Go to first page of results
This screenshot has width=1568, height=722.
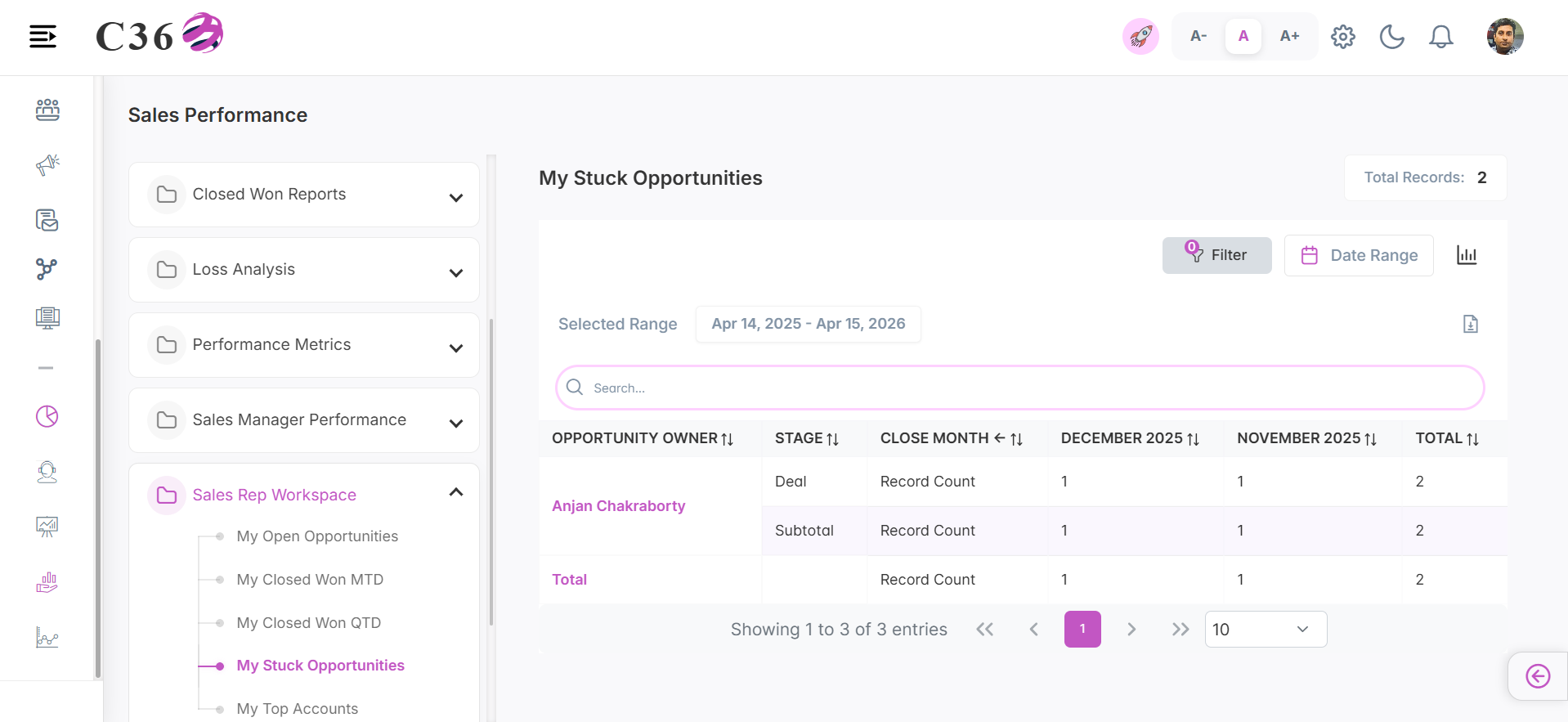[984, 630]
